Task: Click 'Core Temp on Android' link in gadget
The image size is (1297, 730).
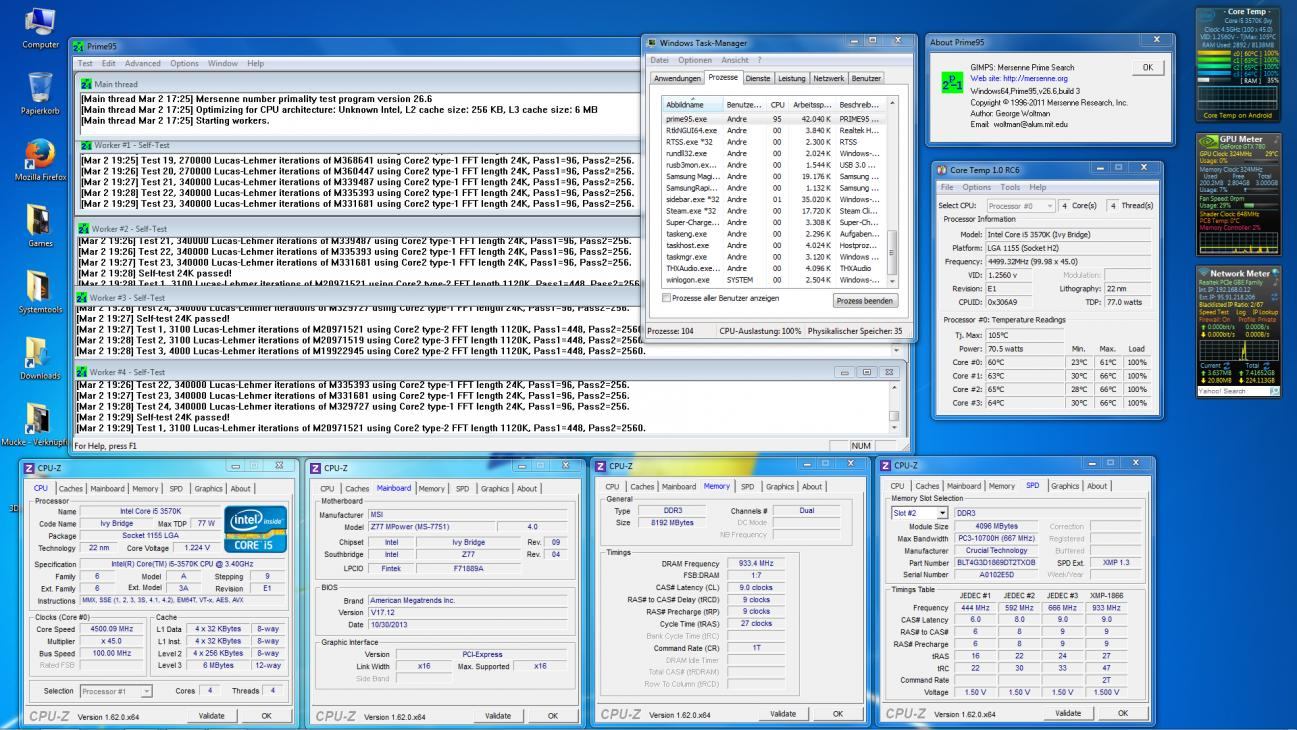Action: pyautogui.click(x=1240, y=115)
